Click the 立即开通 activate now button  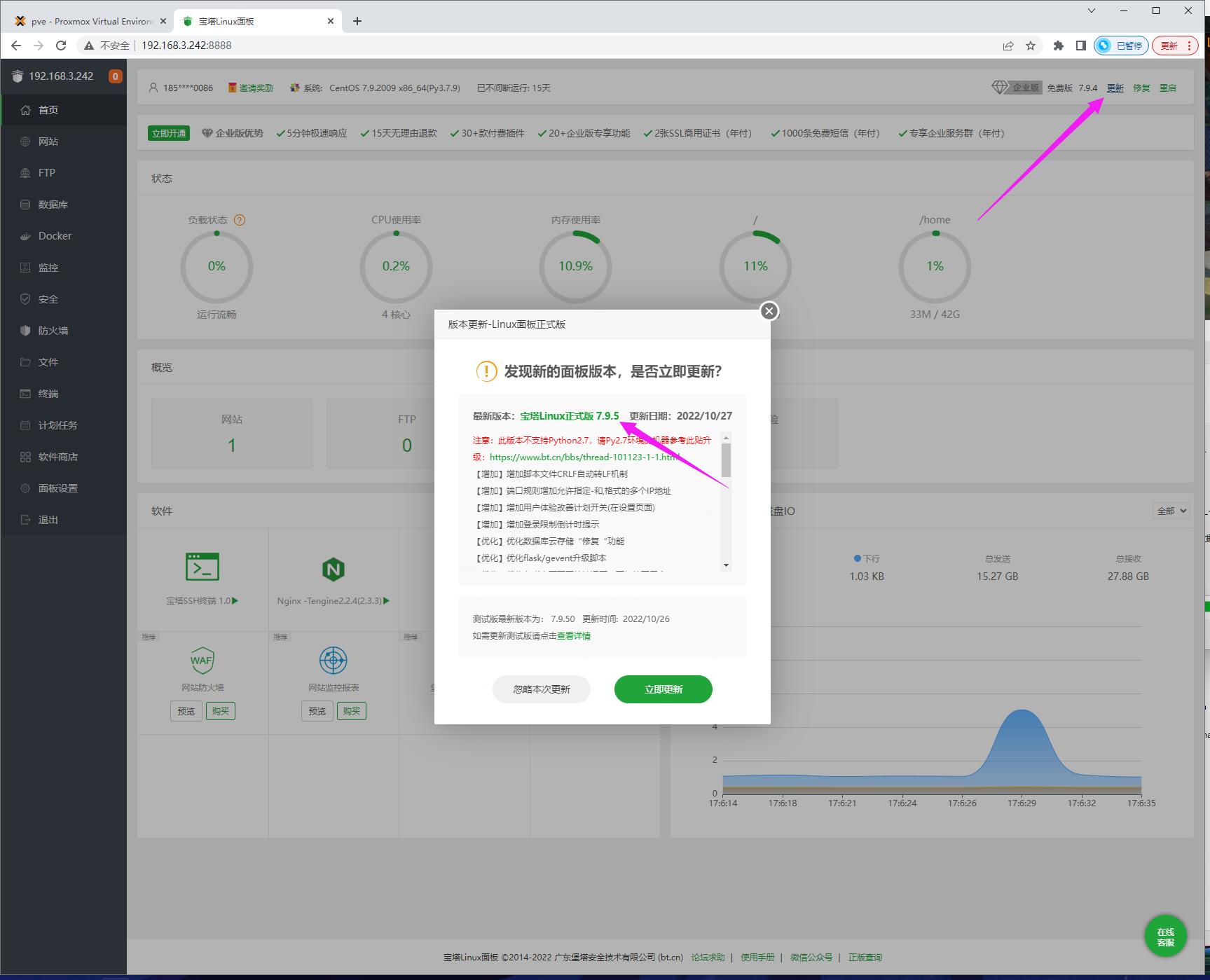(x=169, y=133)
